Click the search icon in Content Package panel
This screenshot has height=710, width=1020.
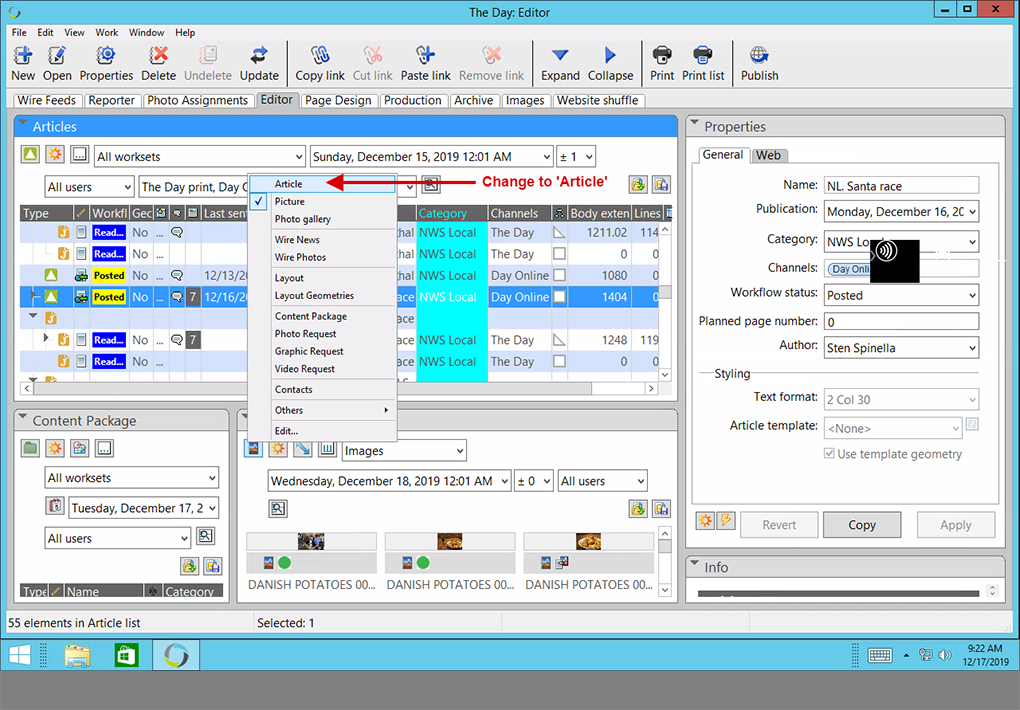tap(206, 536)
